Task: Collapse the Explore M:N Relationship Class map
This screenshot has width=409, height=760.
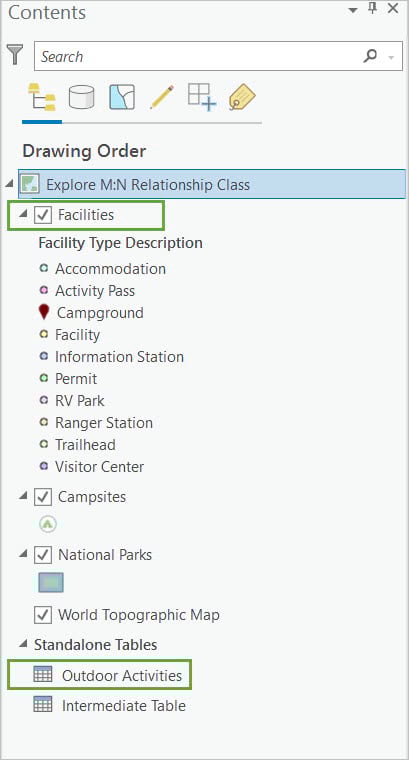Action: 10,184
